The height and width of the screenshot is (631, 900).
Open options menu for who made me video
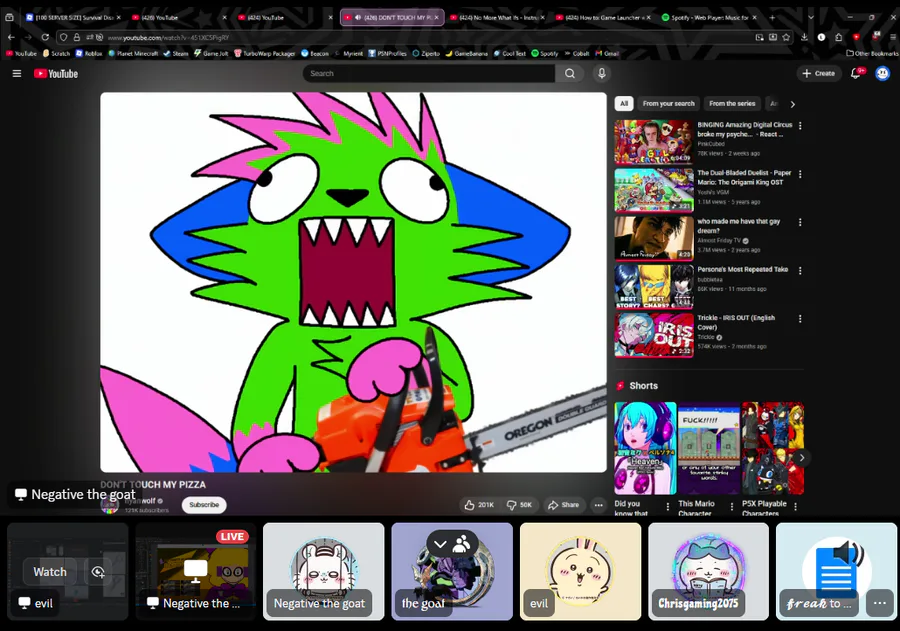point(800,222)
